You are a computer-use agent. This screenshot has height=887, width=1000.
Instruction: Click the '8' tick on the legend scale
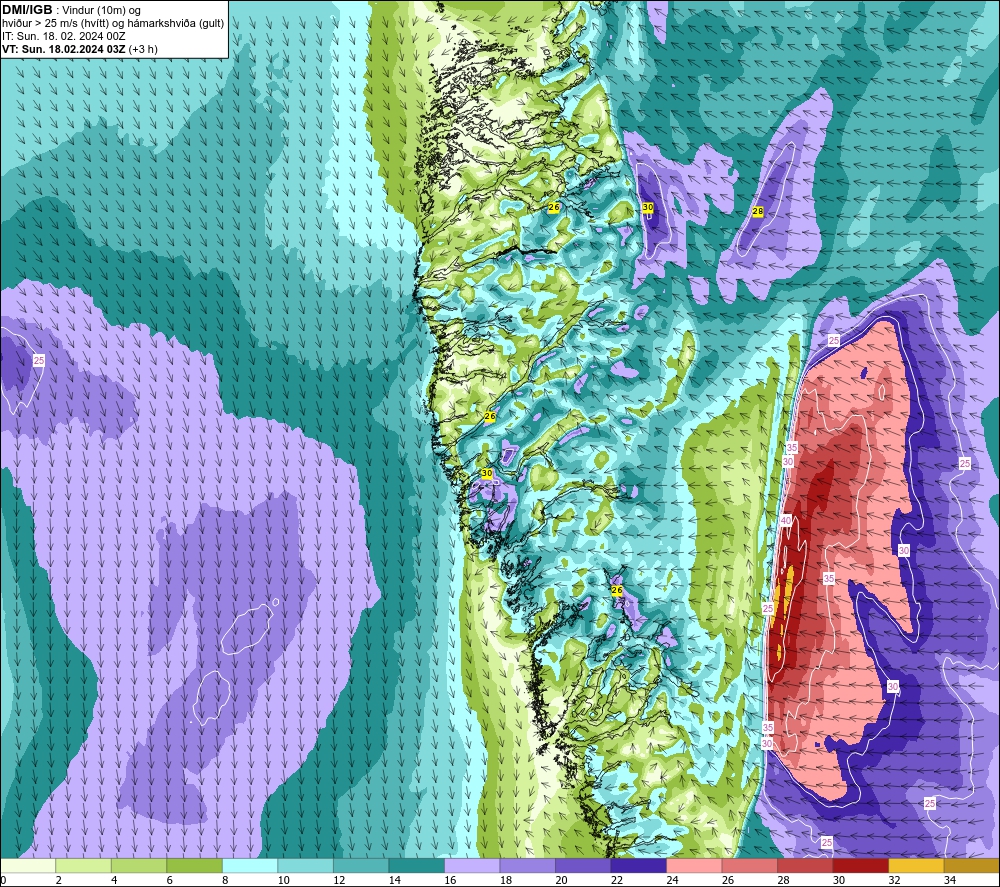click(x=225, y=880)
